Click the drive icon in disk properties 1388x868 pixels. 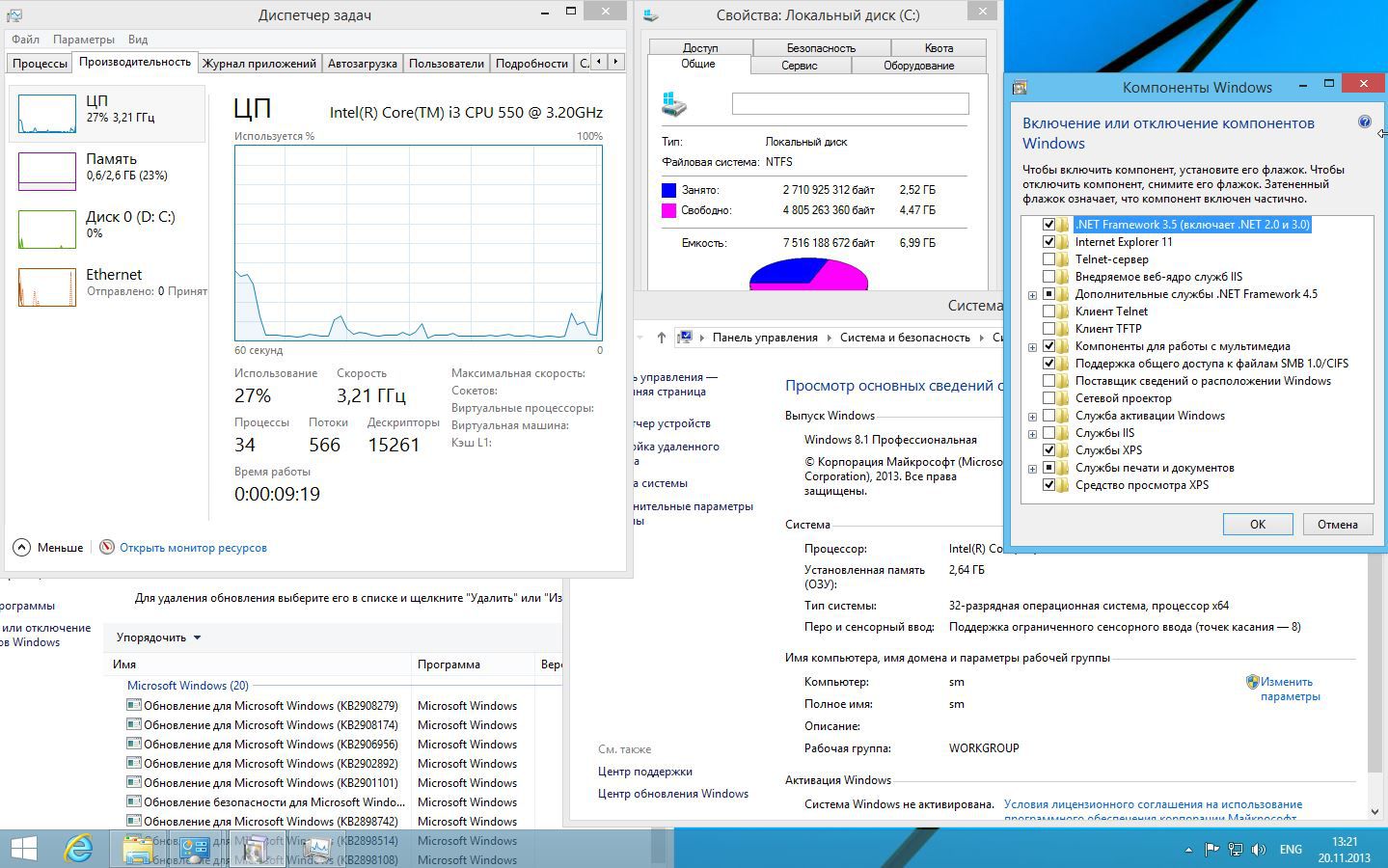pyautogui.click(x=674, y=103)
